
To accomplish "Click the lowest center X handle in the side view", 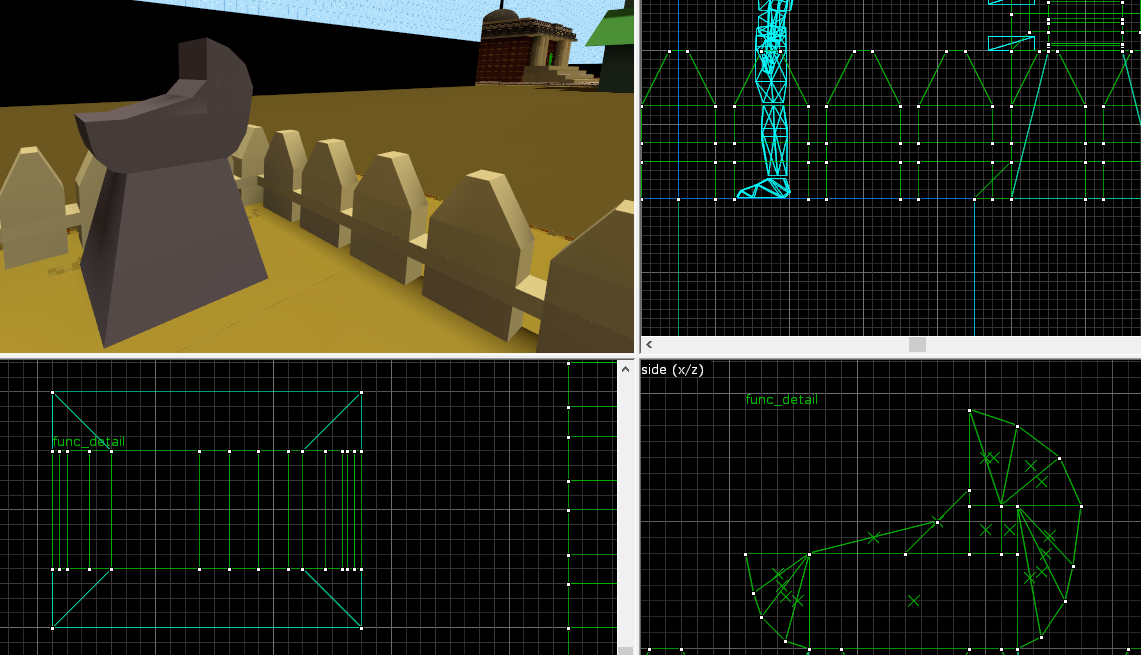I will pos(913,601).
